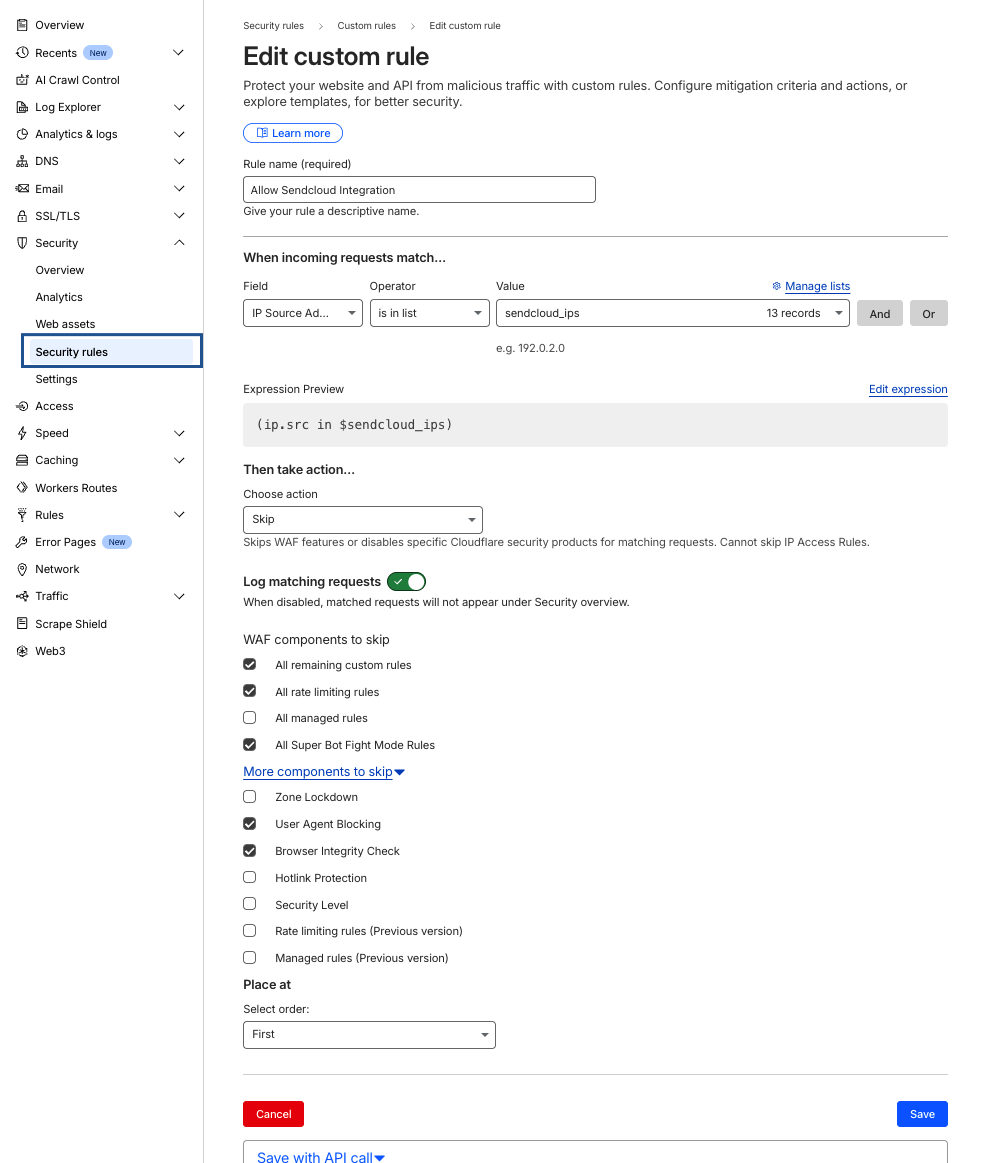Click the Caching drive icon

click(22, 461)
